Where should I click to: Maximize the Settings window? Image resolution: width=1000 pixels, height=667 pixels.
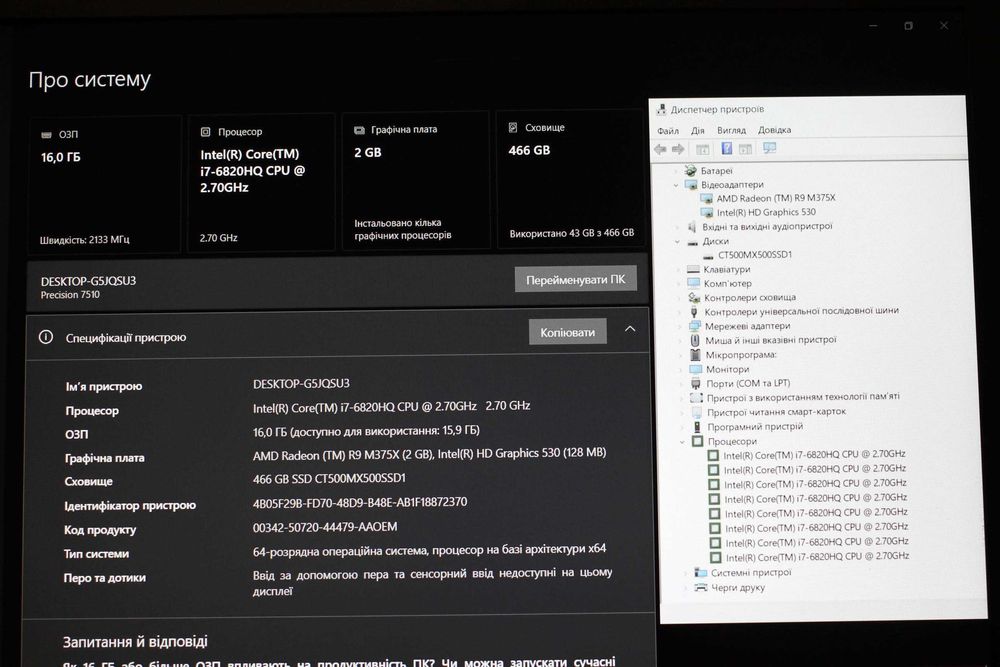(908, 26)
